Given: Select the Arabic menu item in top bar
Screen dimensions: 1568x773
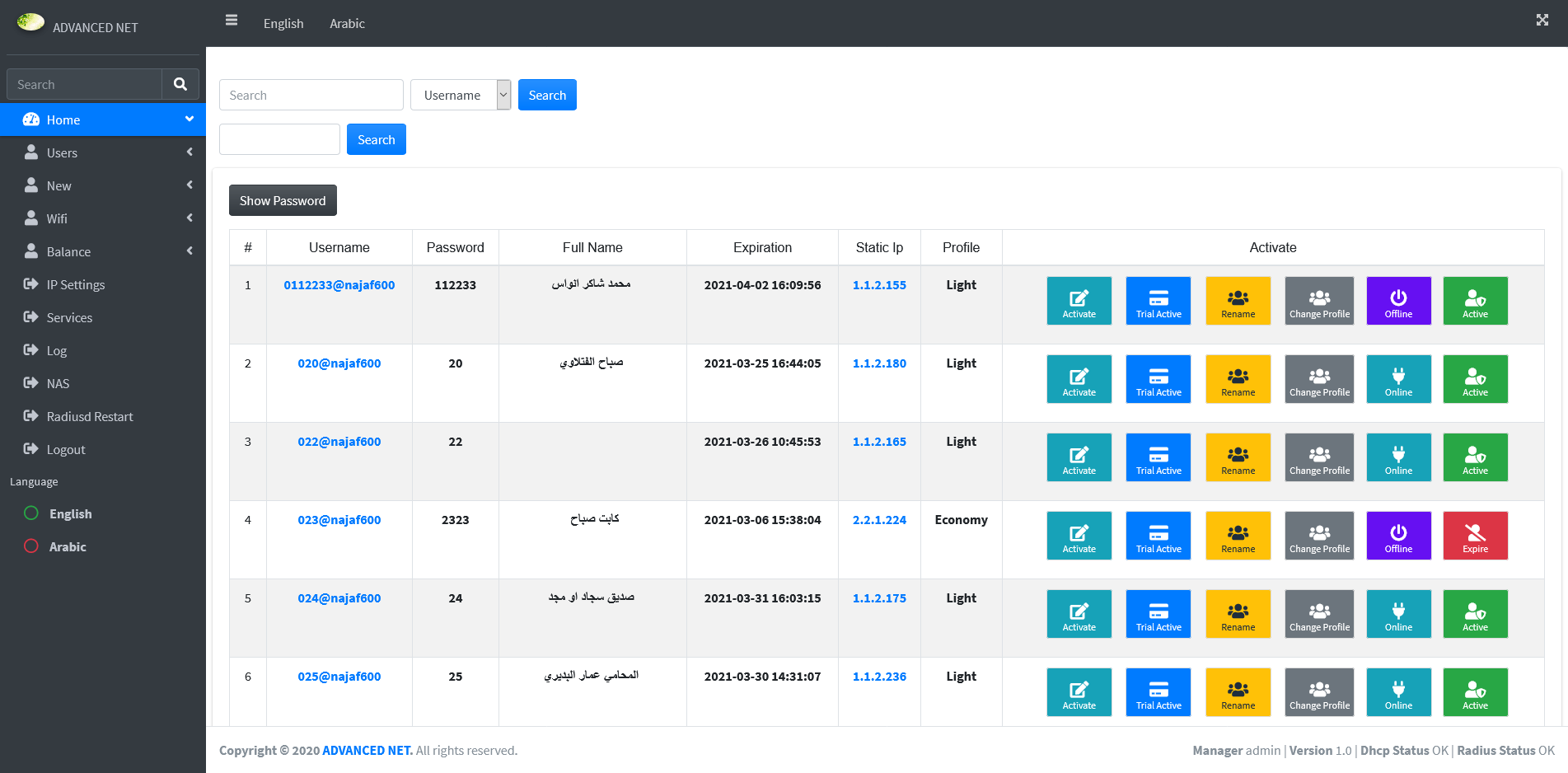Looking at the screenshot, I should [x=347, y=23].
